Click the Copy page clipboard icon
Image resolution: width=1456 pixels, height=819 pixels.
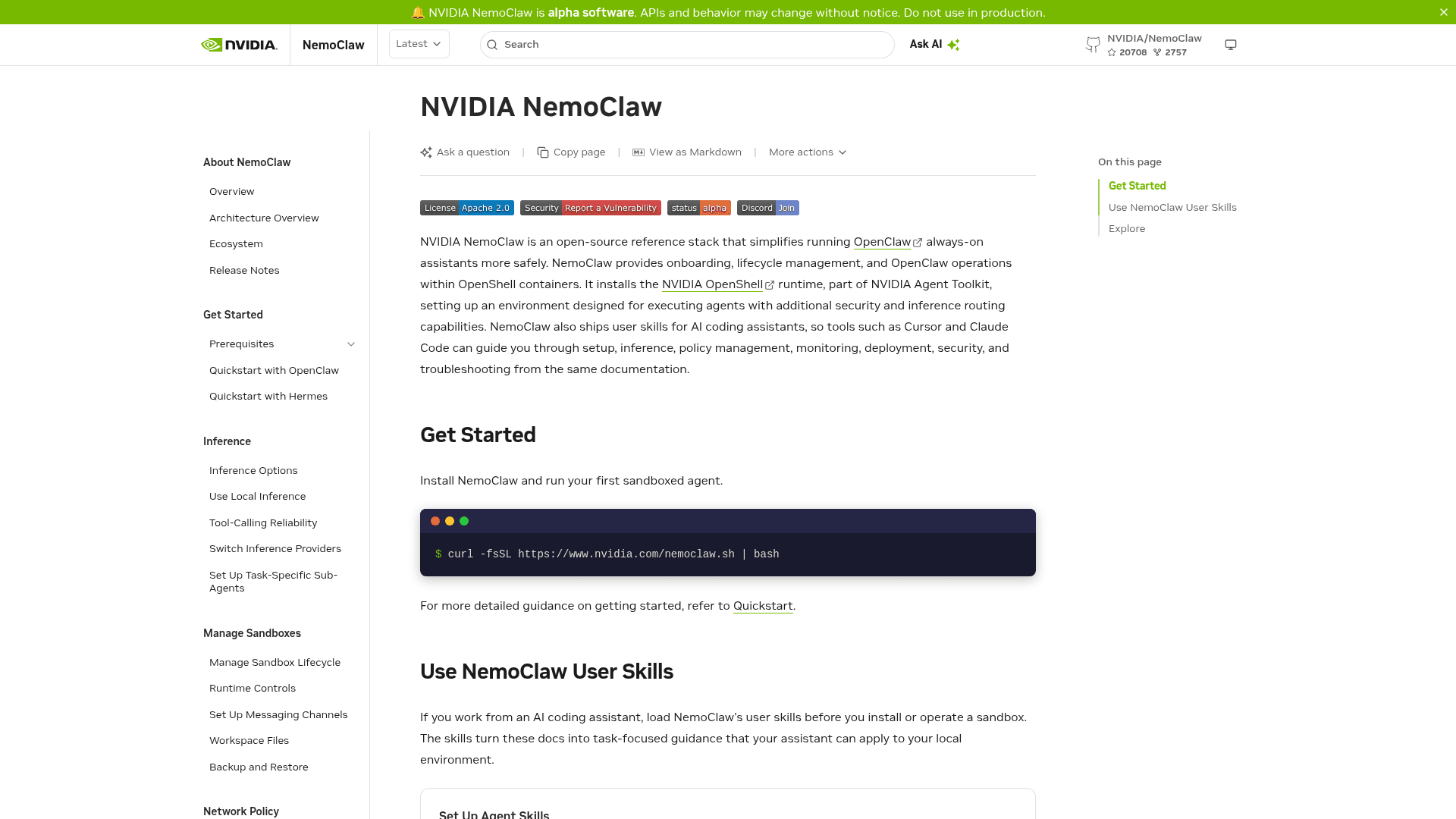click(x=543, y=152)
